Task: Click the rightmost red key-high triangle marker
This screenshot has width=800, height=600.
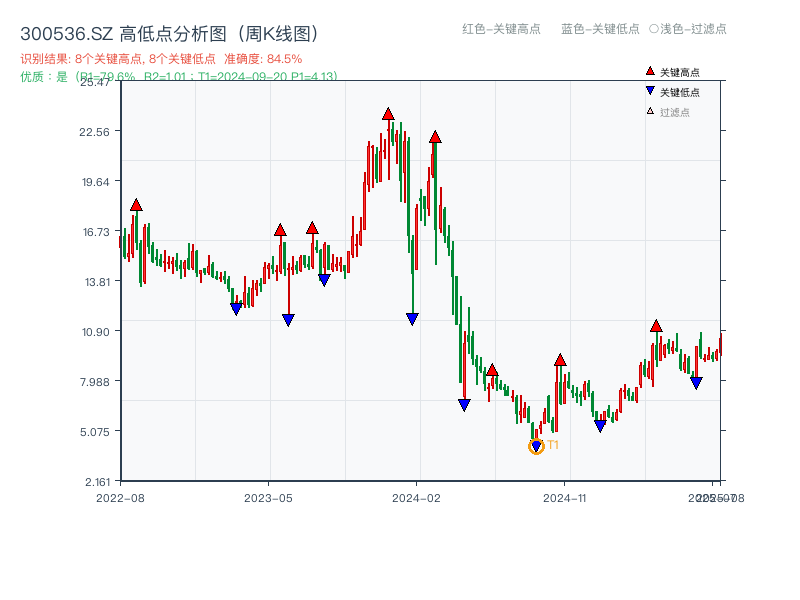Action: (x=657, y=325)
